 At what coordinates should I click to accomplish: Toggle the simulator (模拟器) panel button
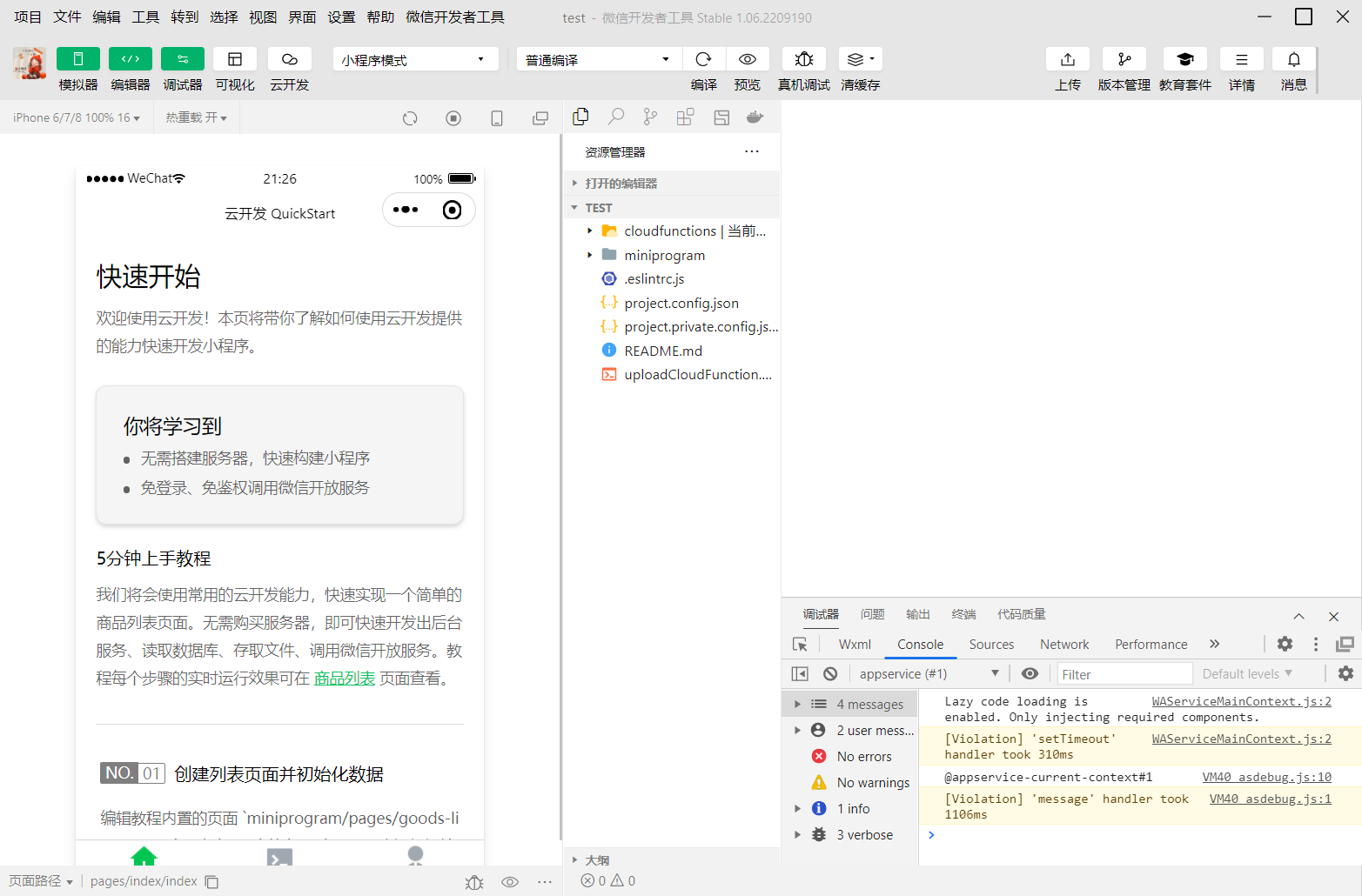click(78, 59)
